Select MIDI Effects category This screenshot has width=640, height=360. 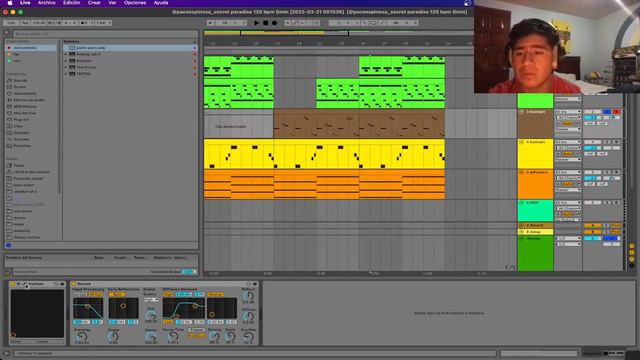[x=24, y=107]
